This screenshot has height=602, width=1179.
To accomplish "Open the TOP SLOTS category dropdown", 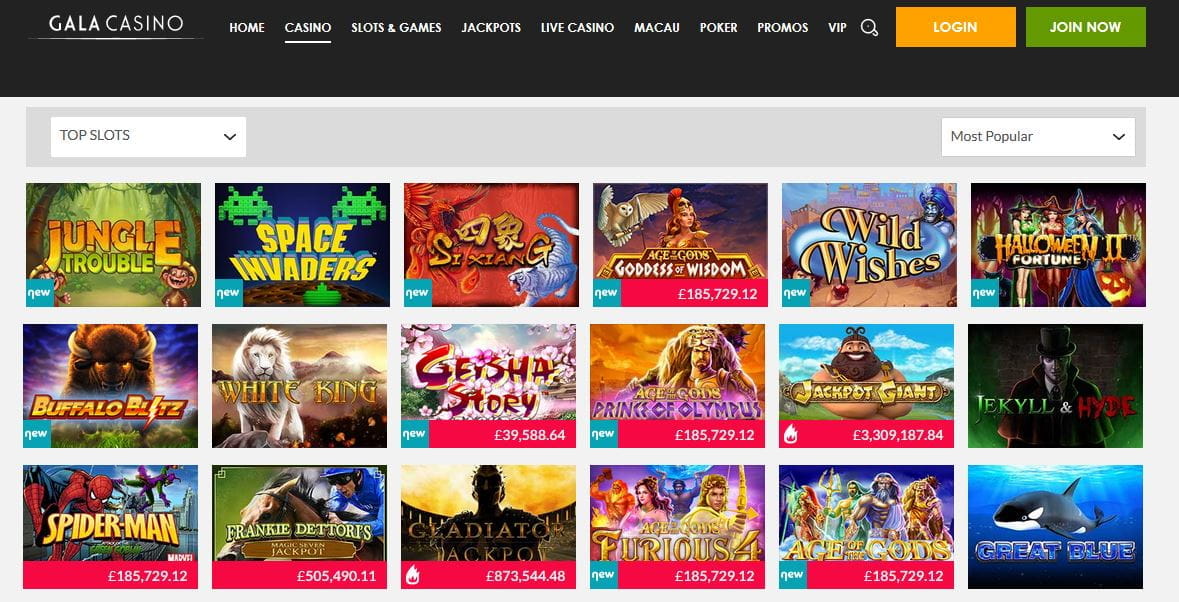I will pyautogui.click(x=148, y=137).
